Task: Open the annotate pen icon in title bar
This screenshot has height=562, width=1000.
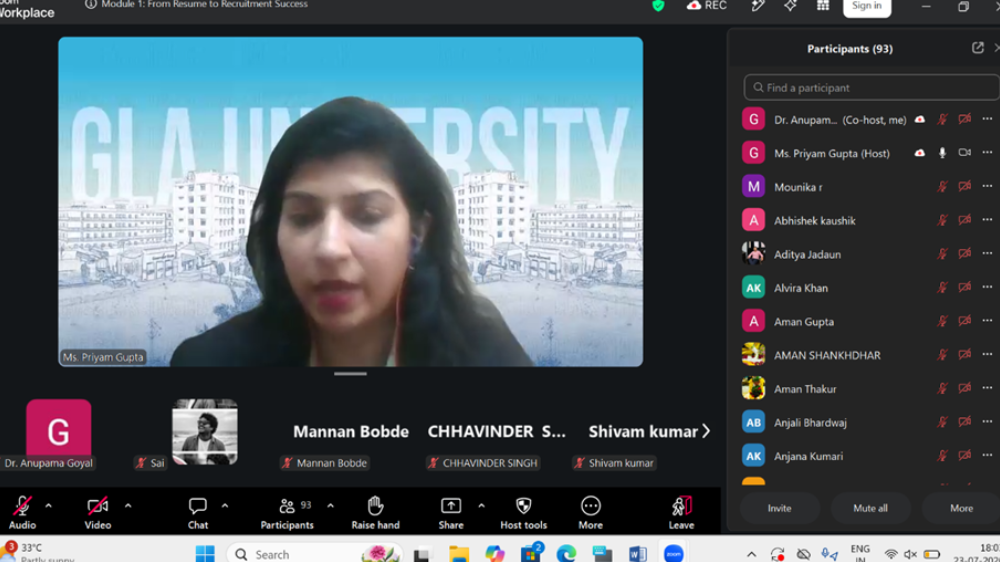Action: click(x=758, y=6)
